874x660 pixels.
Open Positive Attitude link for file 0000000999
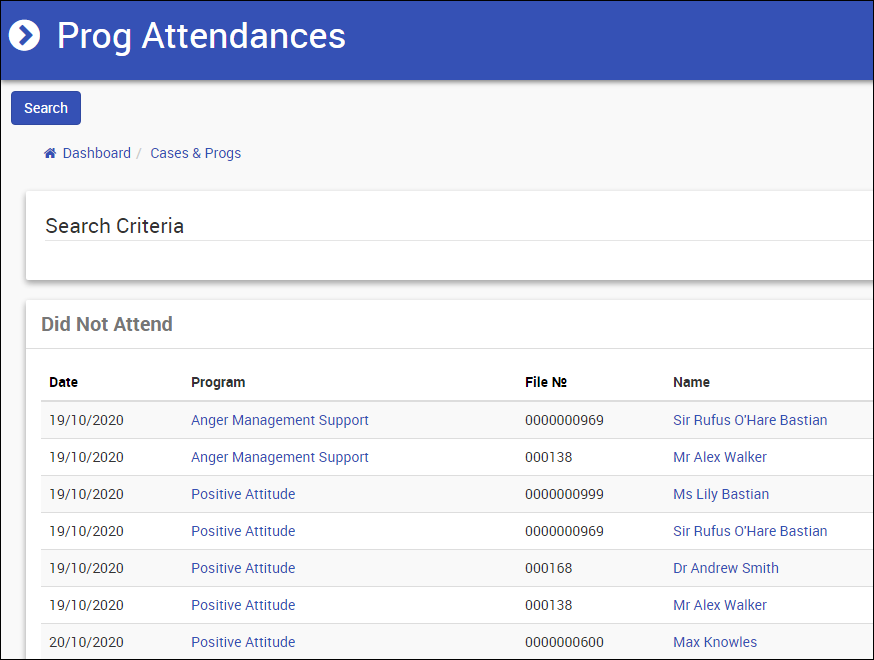point(243,494)
